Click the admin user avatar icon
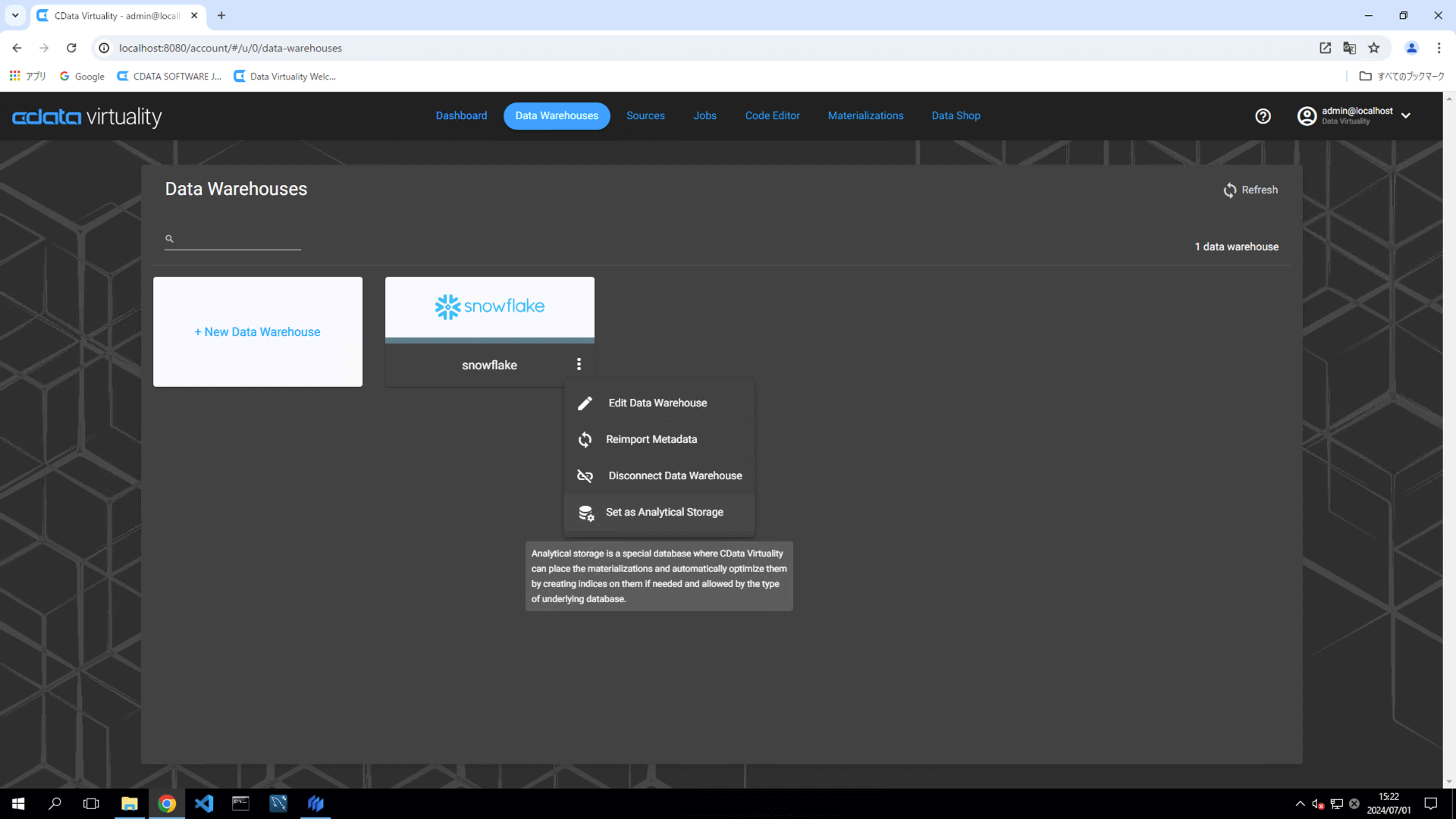 (1307, 116)
